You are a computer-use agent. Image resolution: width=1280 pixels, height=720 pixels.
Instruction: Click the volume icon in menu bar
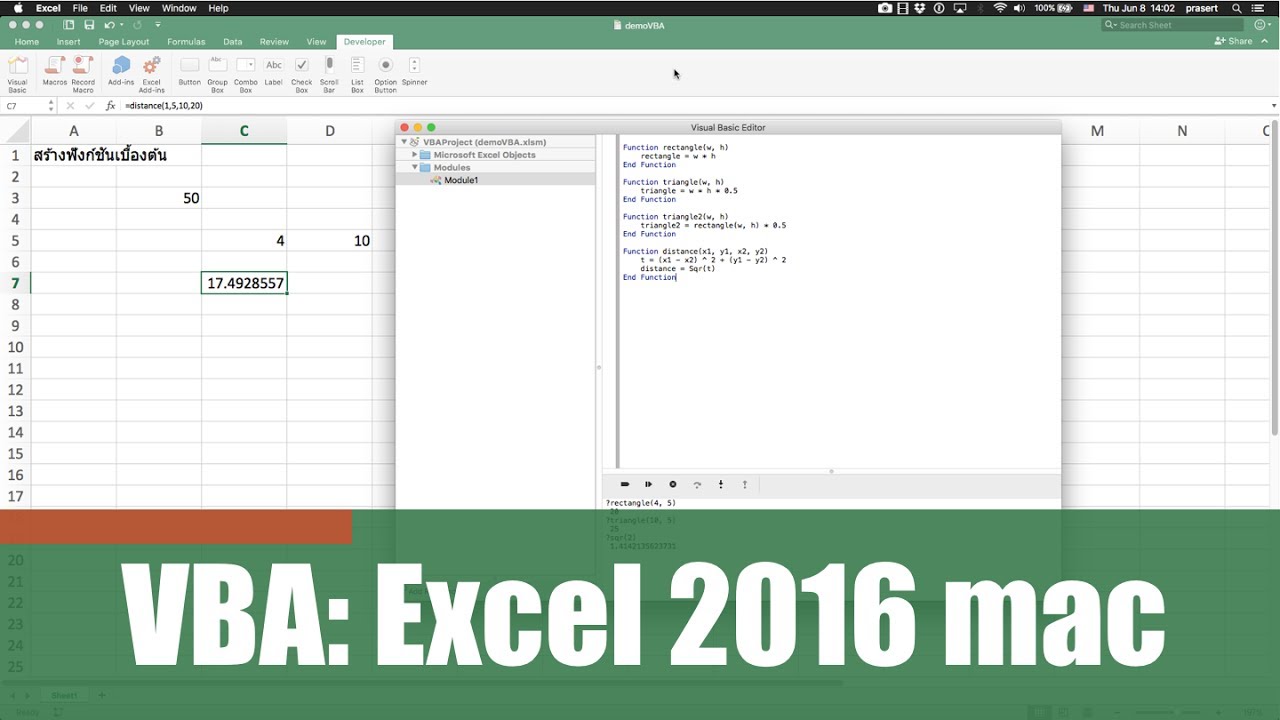tap(1022, 8)
